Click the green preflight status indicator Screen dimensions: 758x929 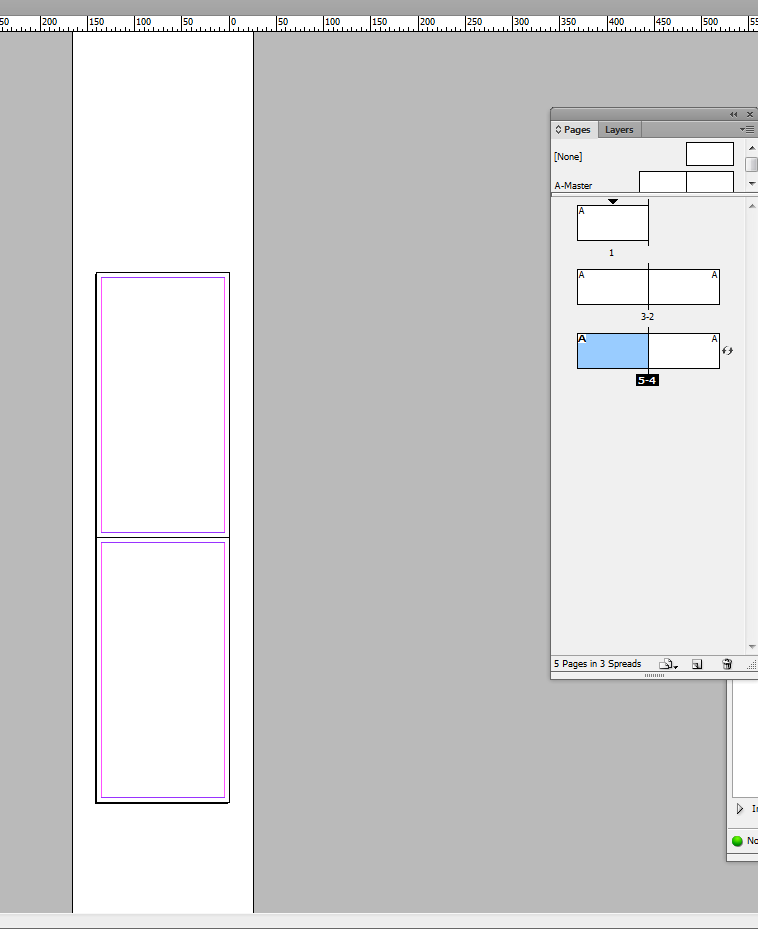pyautogui.click(x=737, y=841)
